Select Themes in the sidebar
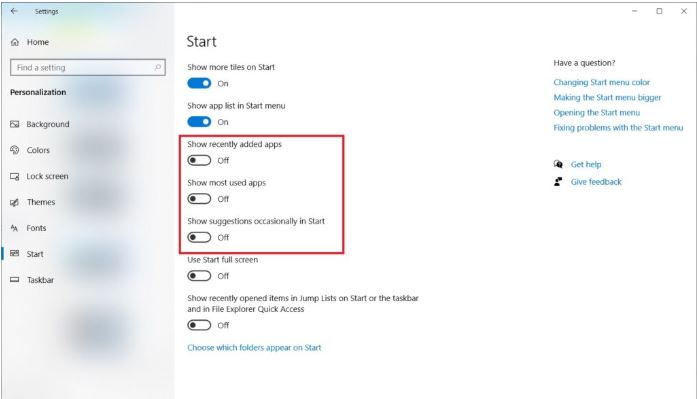Image resolution: width=697 pixels, height=399 pixels. (41, 202)
